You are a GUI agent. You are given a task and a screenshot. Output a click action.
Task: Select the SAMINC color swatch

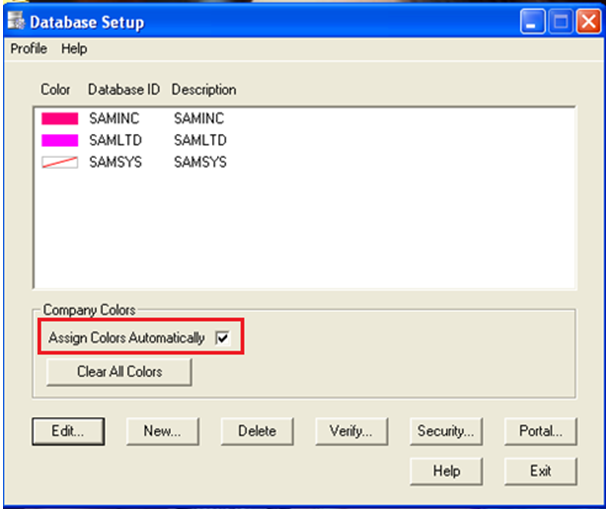click(60, 118)
